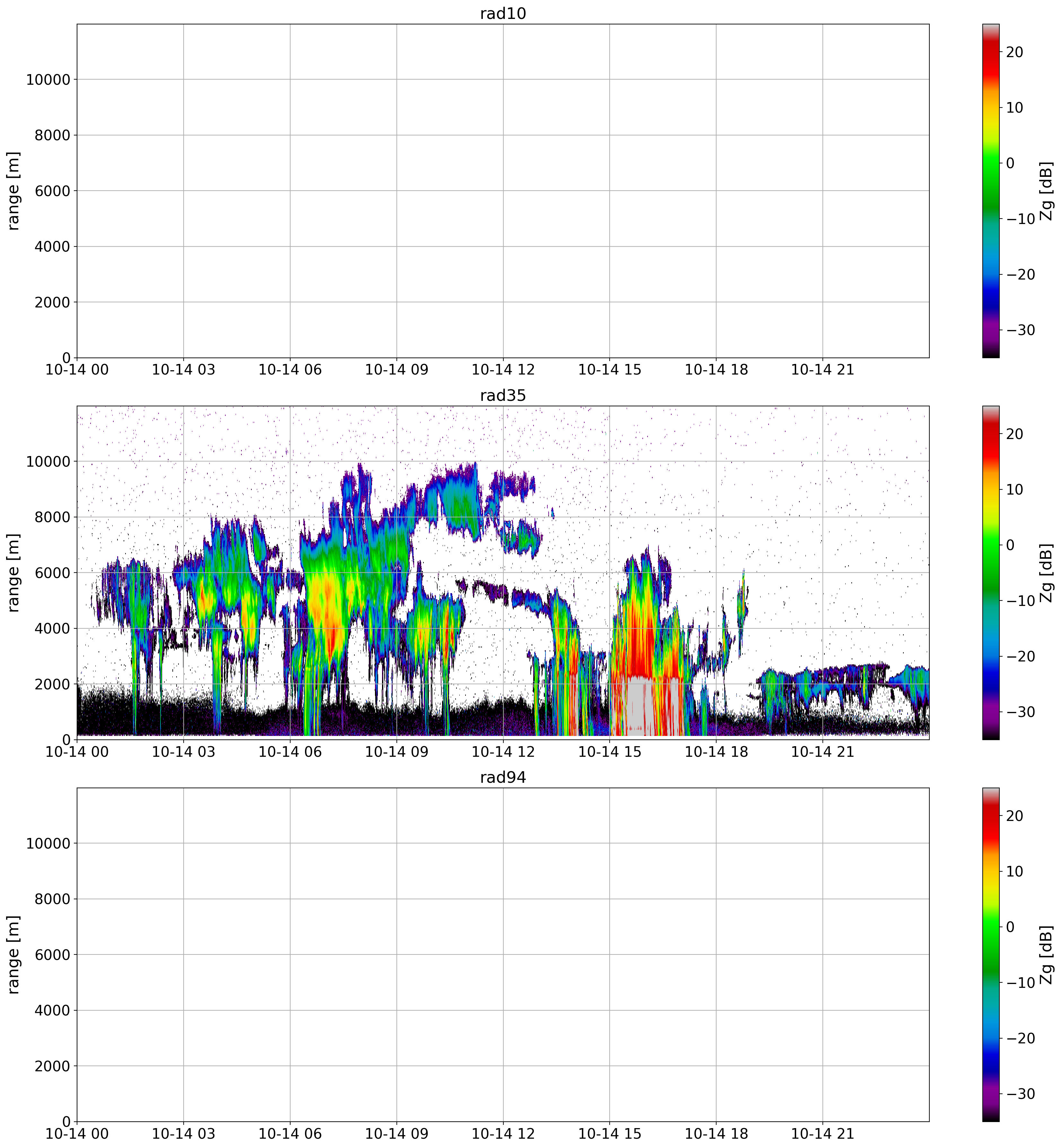The width and height of the screenshot is (1061, 1148).
Task: Click the rad10 plot title
Action: (x=502, y=14)
